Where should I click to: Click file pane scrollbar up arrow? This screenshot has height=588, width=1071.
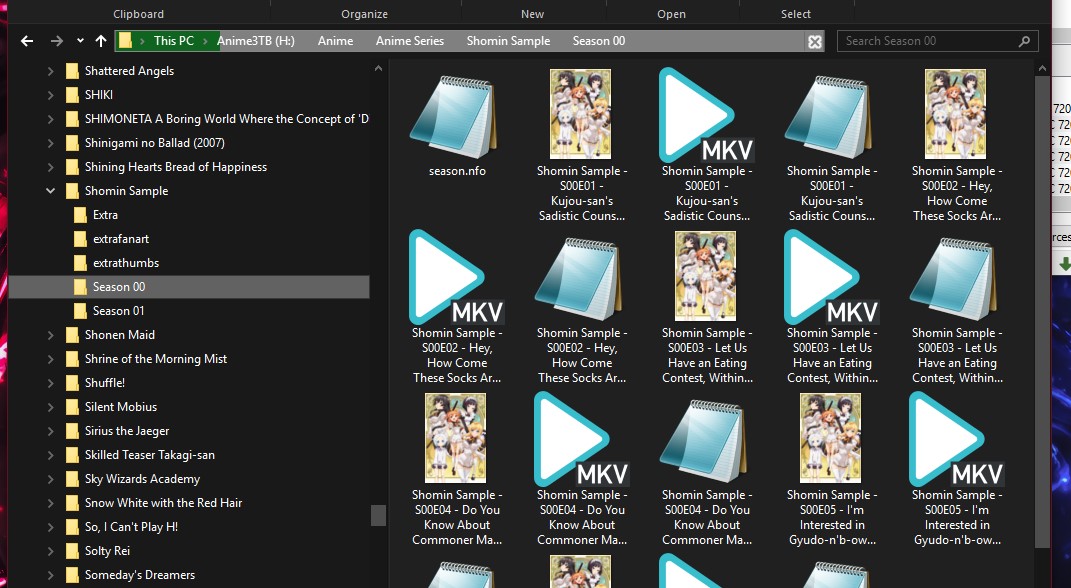tap(1042, 68)
